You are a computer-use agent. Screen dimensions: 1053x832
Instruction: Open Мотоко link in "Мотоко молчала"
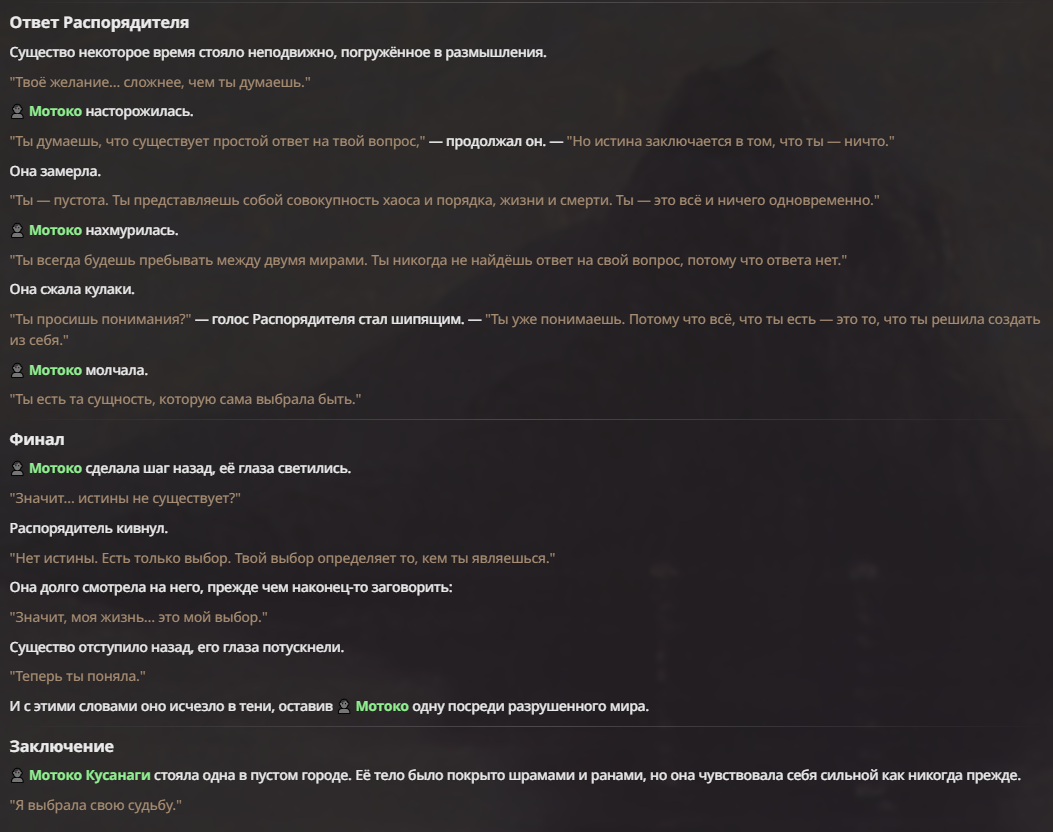[55, 370]
